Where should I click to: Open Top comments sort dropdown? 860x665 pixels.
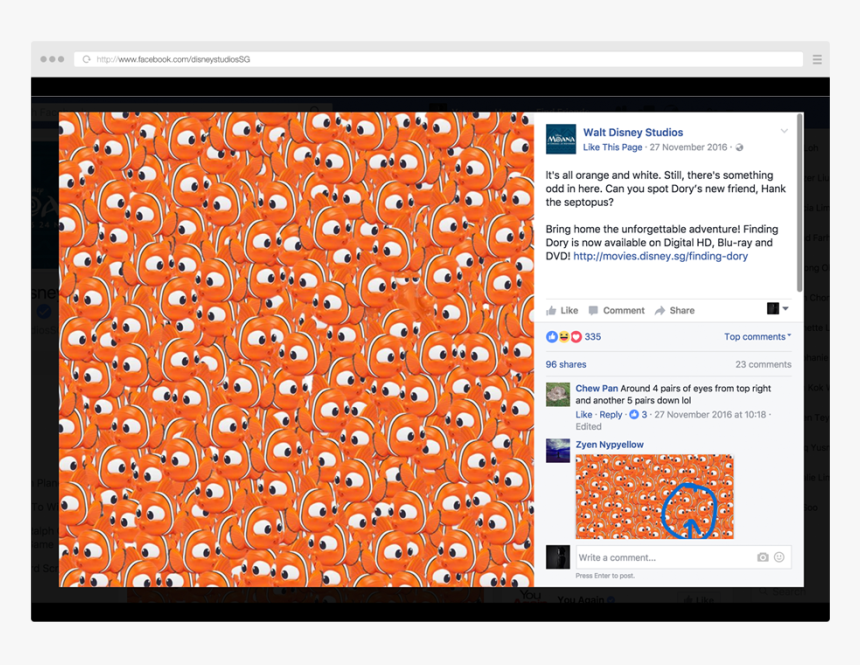coord(757,337)
